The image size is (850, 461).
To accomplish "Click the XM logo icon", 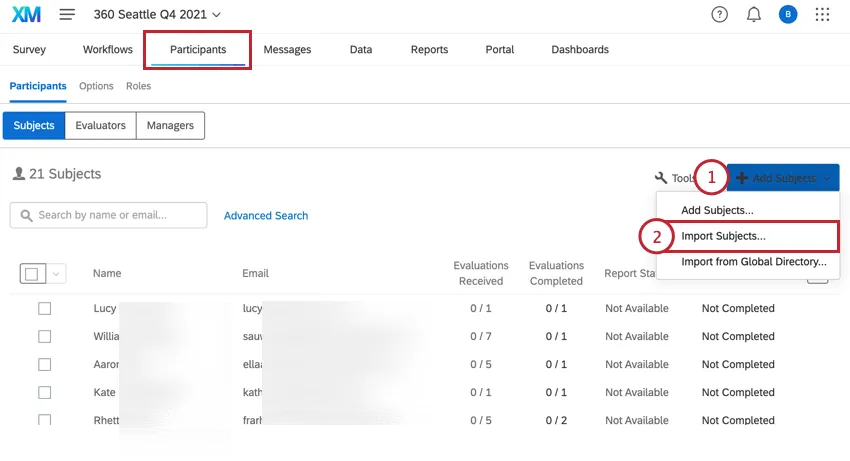I will tap(25, 14).
